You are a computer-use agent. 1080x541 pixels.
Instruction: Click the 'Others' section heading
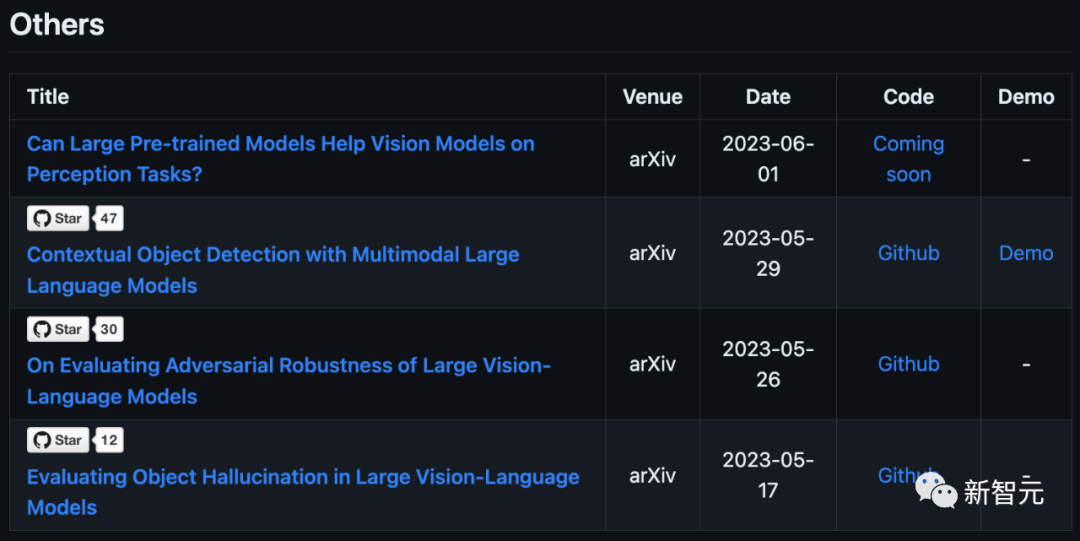click(57, 24)
